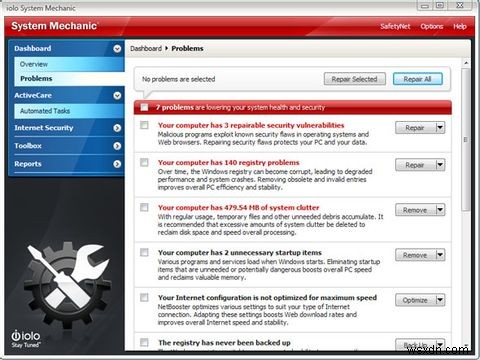Open Options in the header

pyautogui.click(x=432, y=26)
